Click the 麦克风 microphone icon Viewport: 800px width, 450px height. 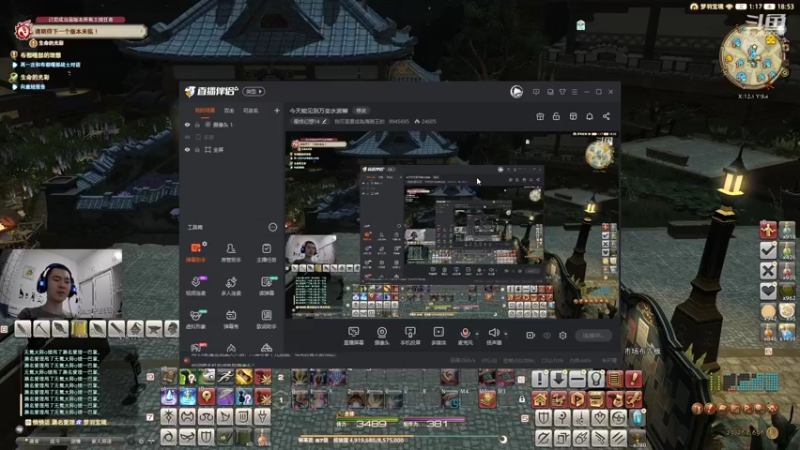[x=465, y=333]
